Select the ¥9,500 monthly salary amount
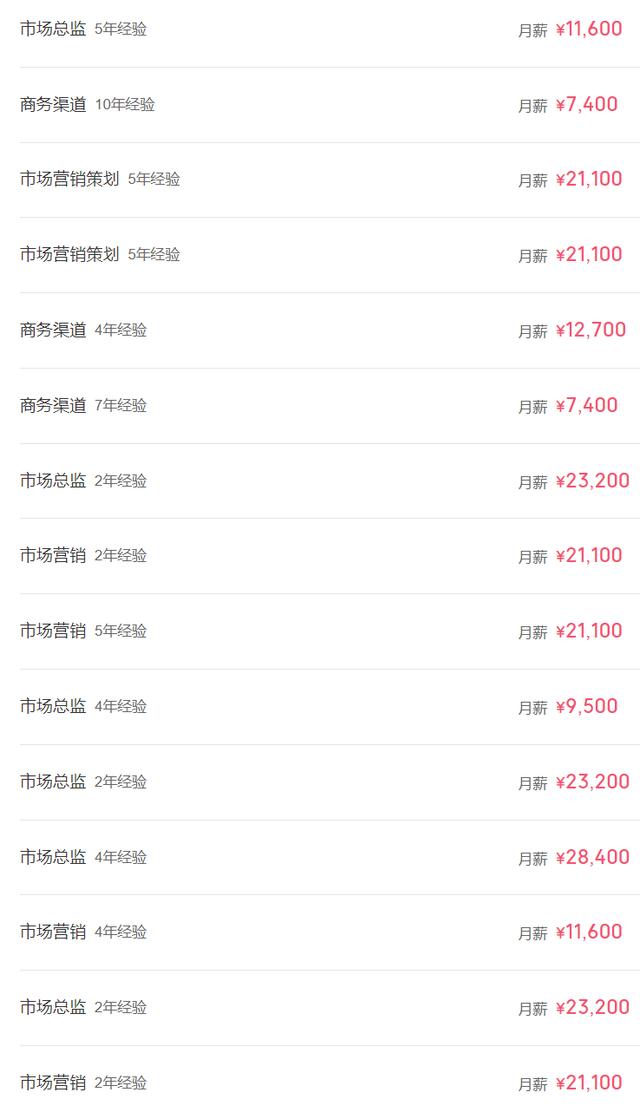The height and width of the screenshot is (1112, 640). 586,706
